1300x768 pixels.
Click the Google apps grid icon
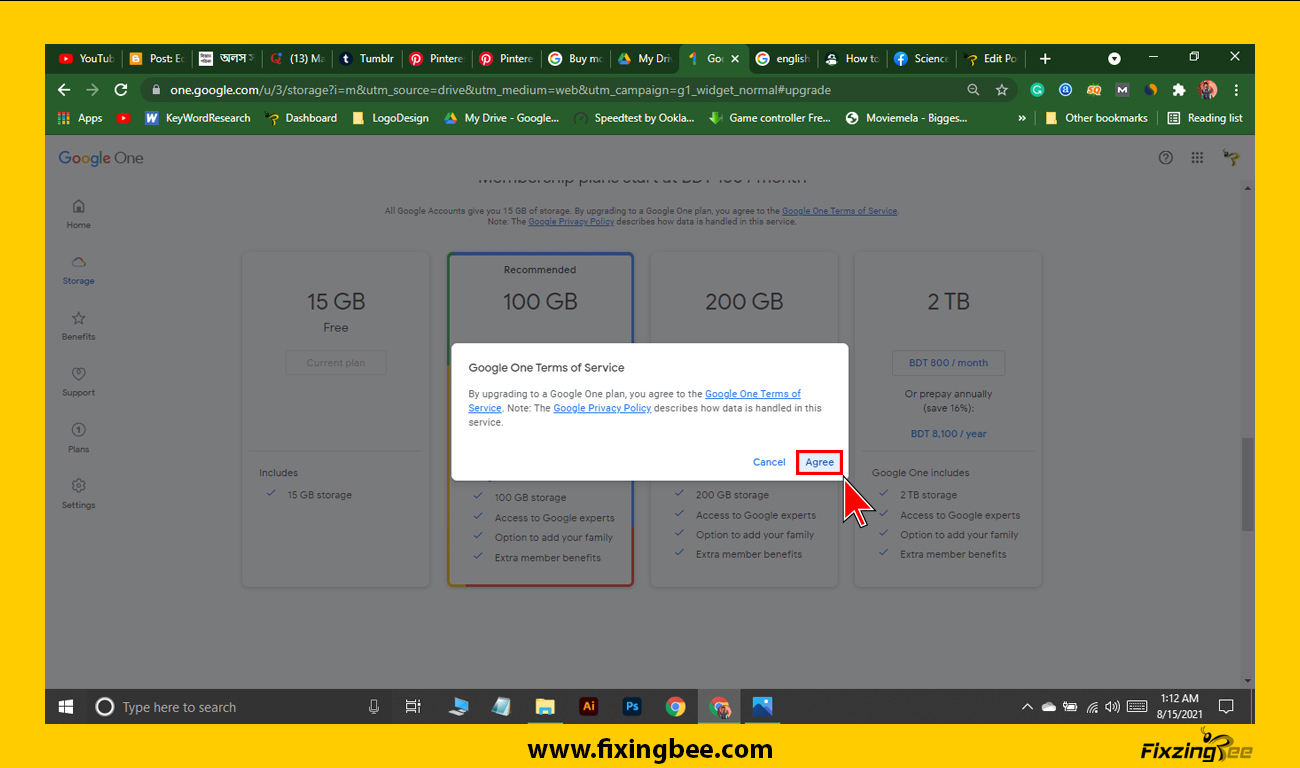[x=1197, y=158]
